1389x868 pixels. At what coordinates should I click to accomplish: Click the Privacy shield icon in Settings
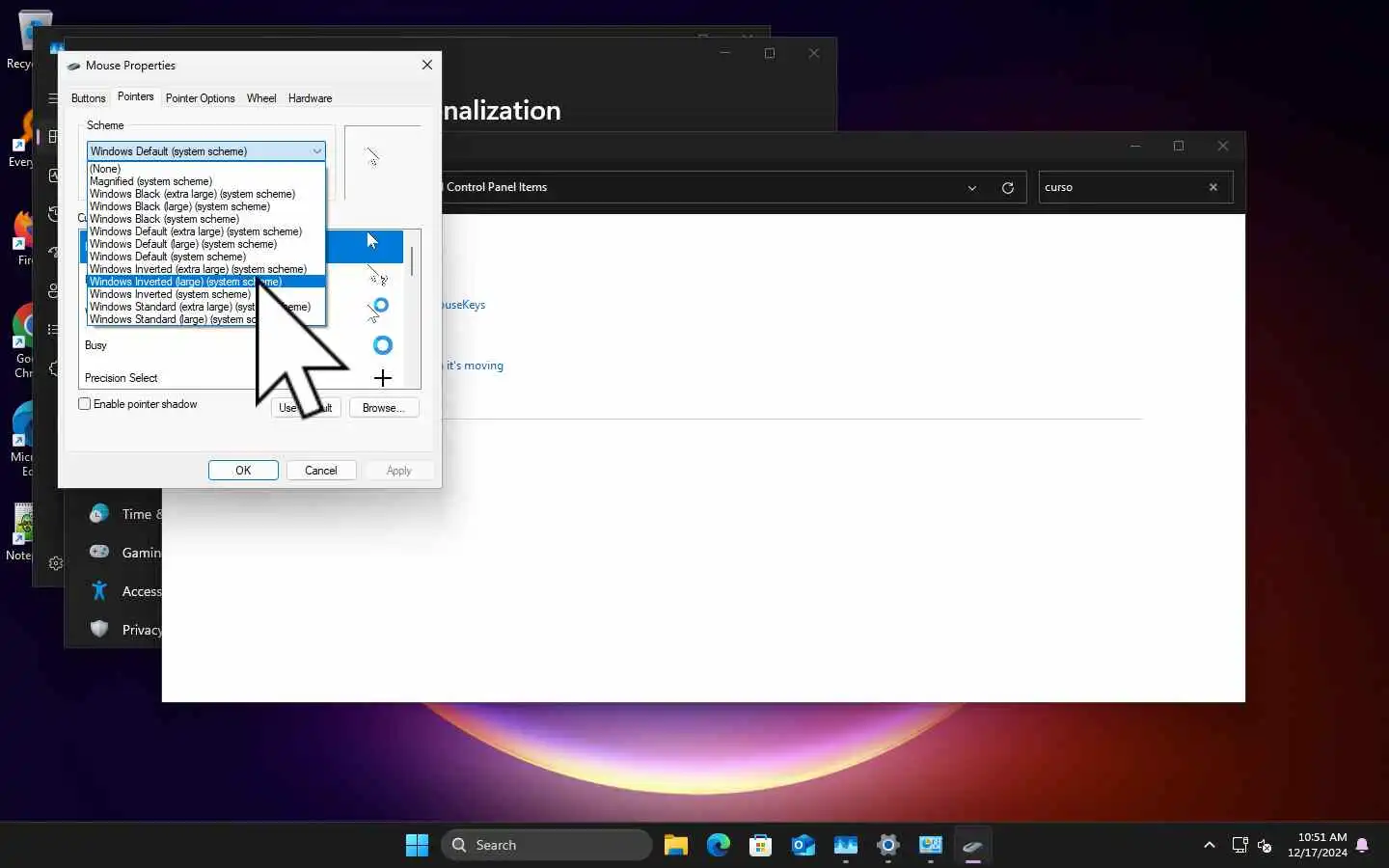(x=98, y=629)
